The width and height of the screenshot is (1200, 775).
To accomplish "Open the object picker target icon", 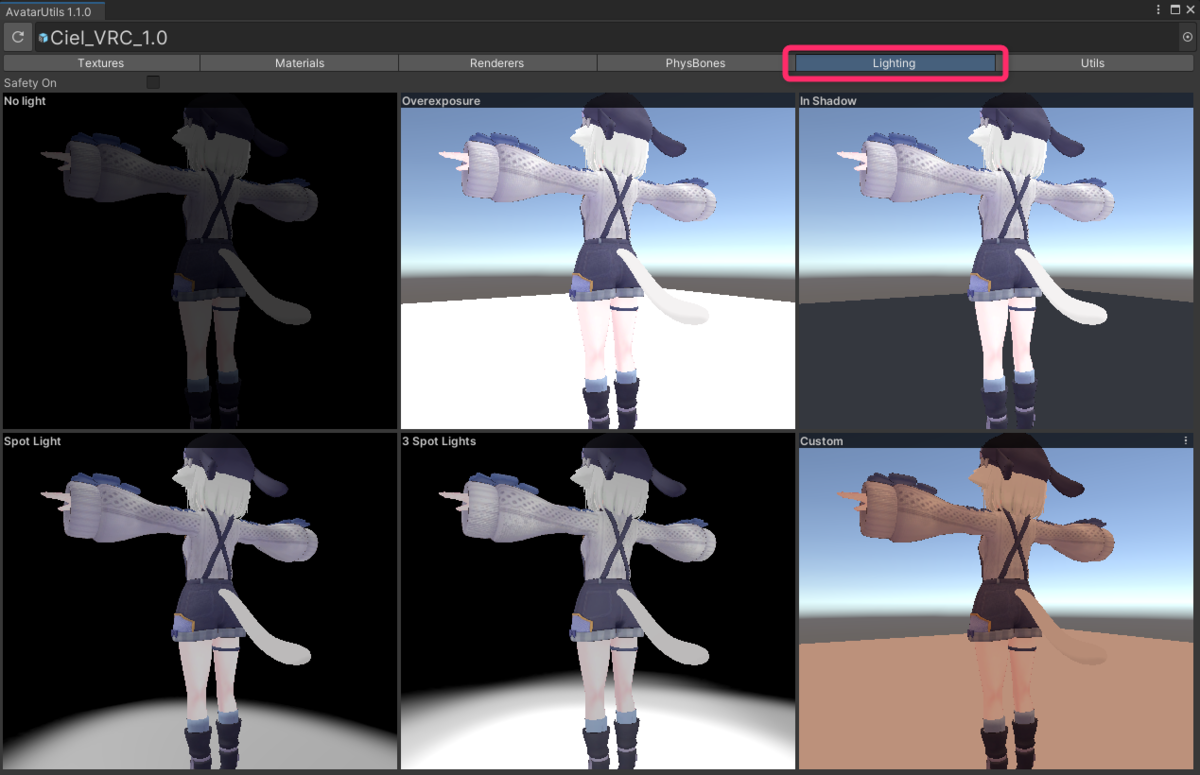I will coord(1186,37).
